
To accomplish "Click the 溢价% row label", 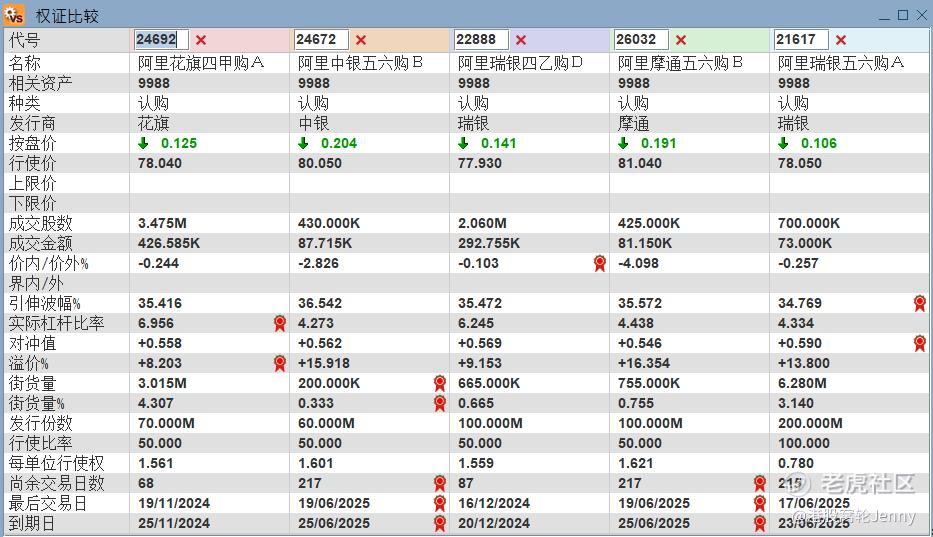I will tap(29, 363).
